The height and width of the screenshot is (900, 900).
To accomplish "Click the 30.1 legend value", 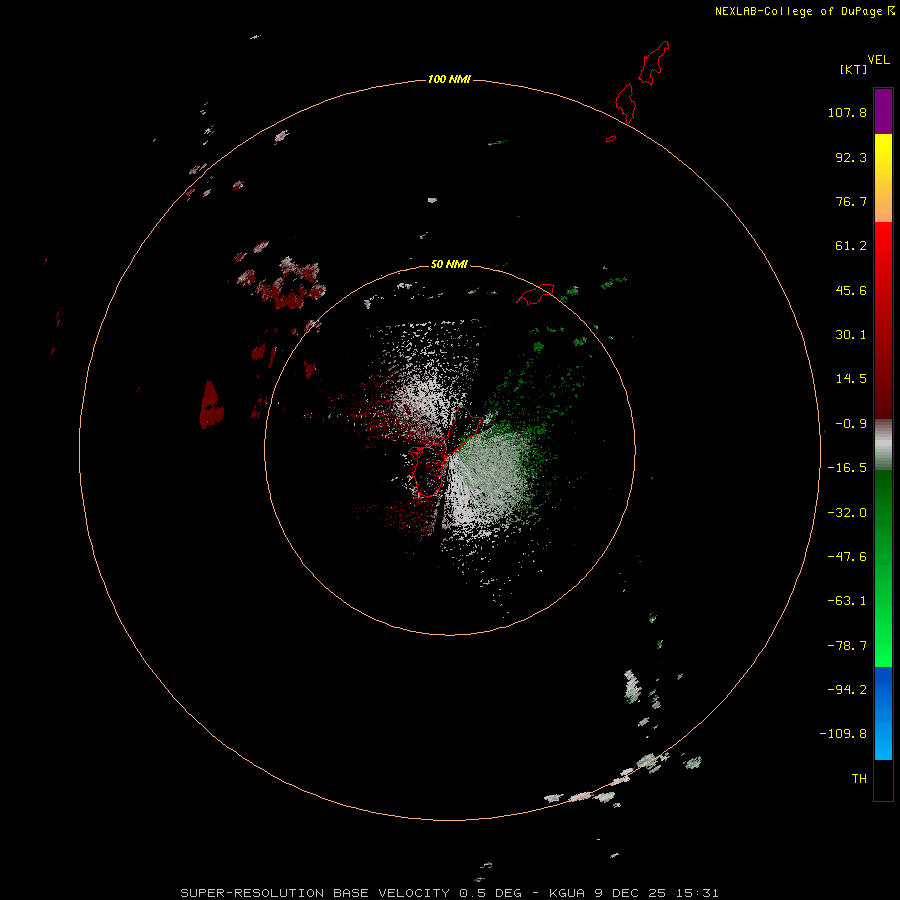I will pos(851,335).
